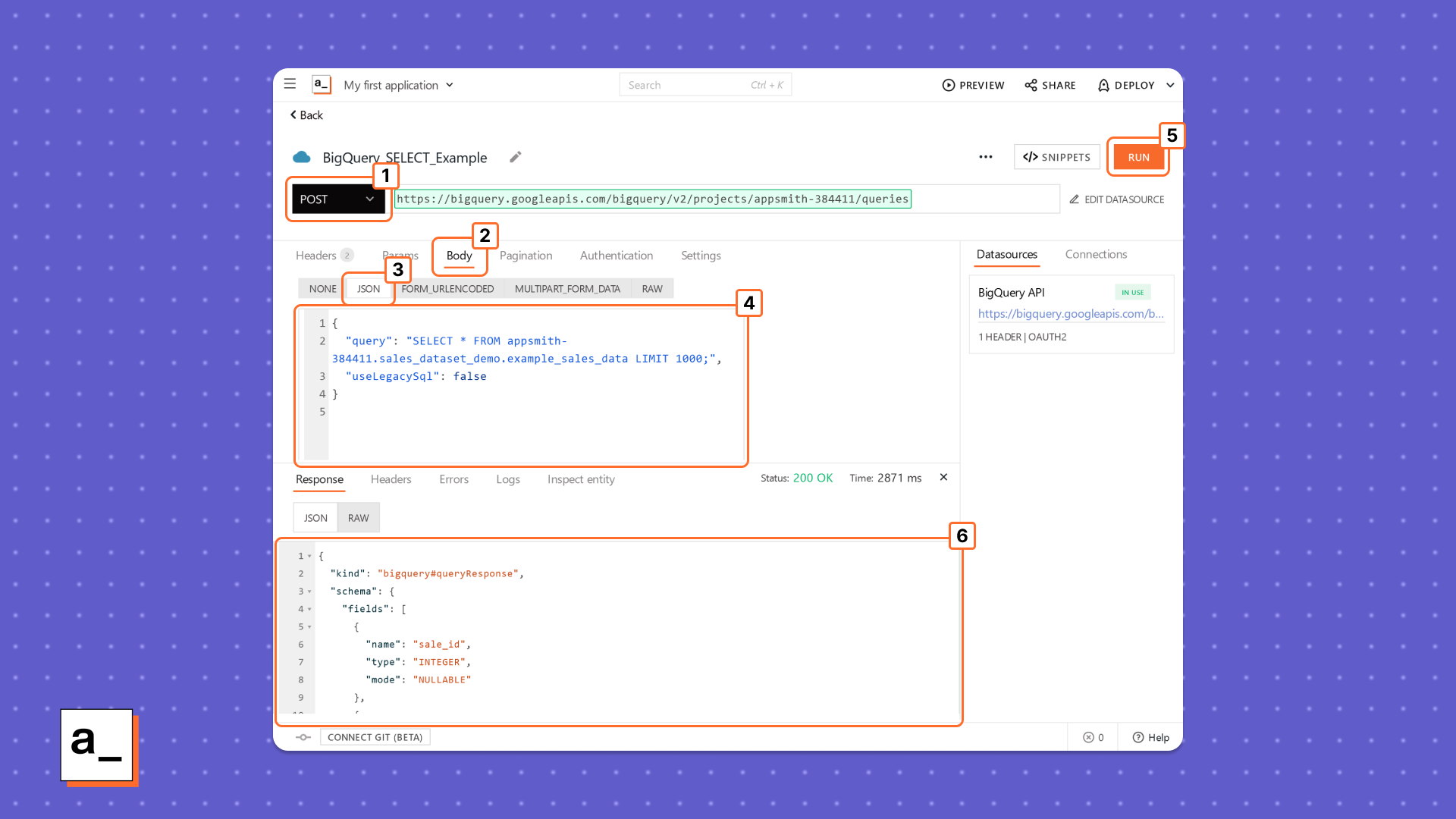Switch to the Settings tab
This screenshot has height=819, width=1456.
[x=701, y=256]
